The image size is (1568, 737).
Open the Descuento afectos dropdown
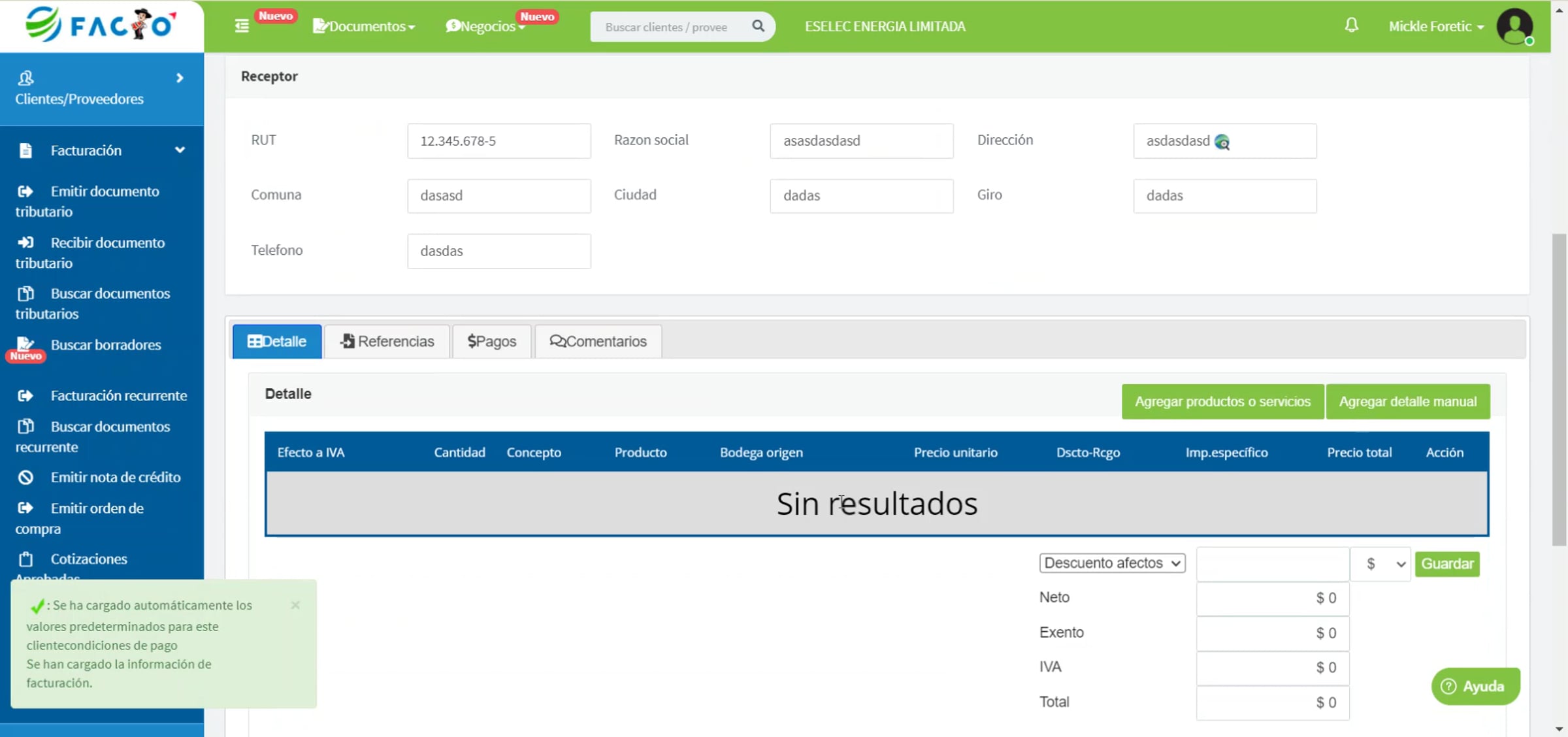[x=1112, y=563]
